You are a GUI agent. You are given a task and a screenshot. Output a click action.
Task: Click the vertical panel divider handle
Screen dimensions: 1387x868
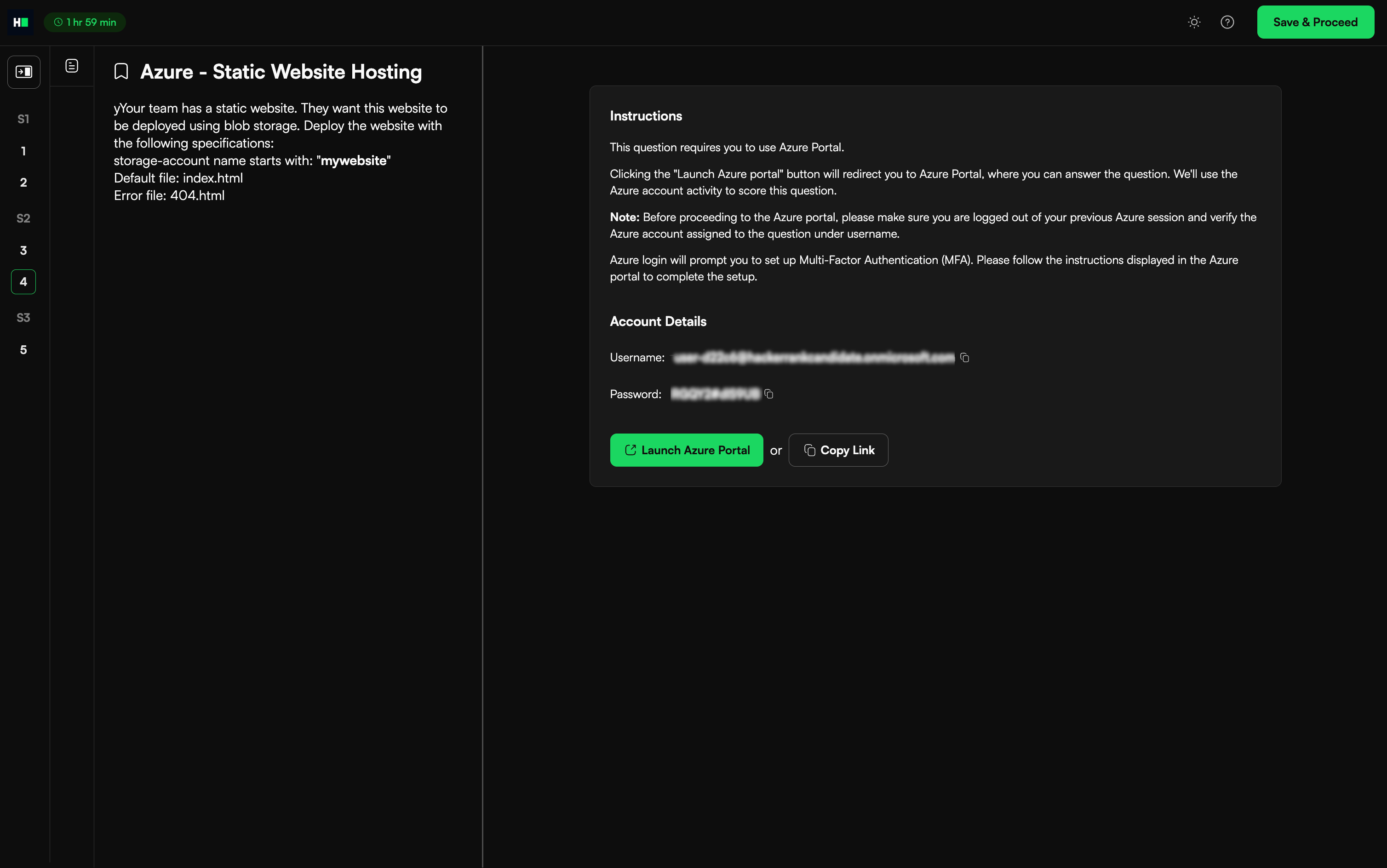(483, 457)
